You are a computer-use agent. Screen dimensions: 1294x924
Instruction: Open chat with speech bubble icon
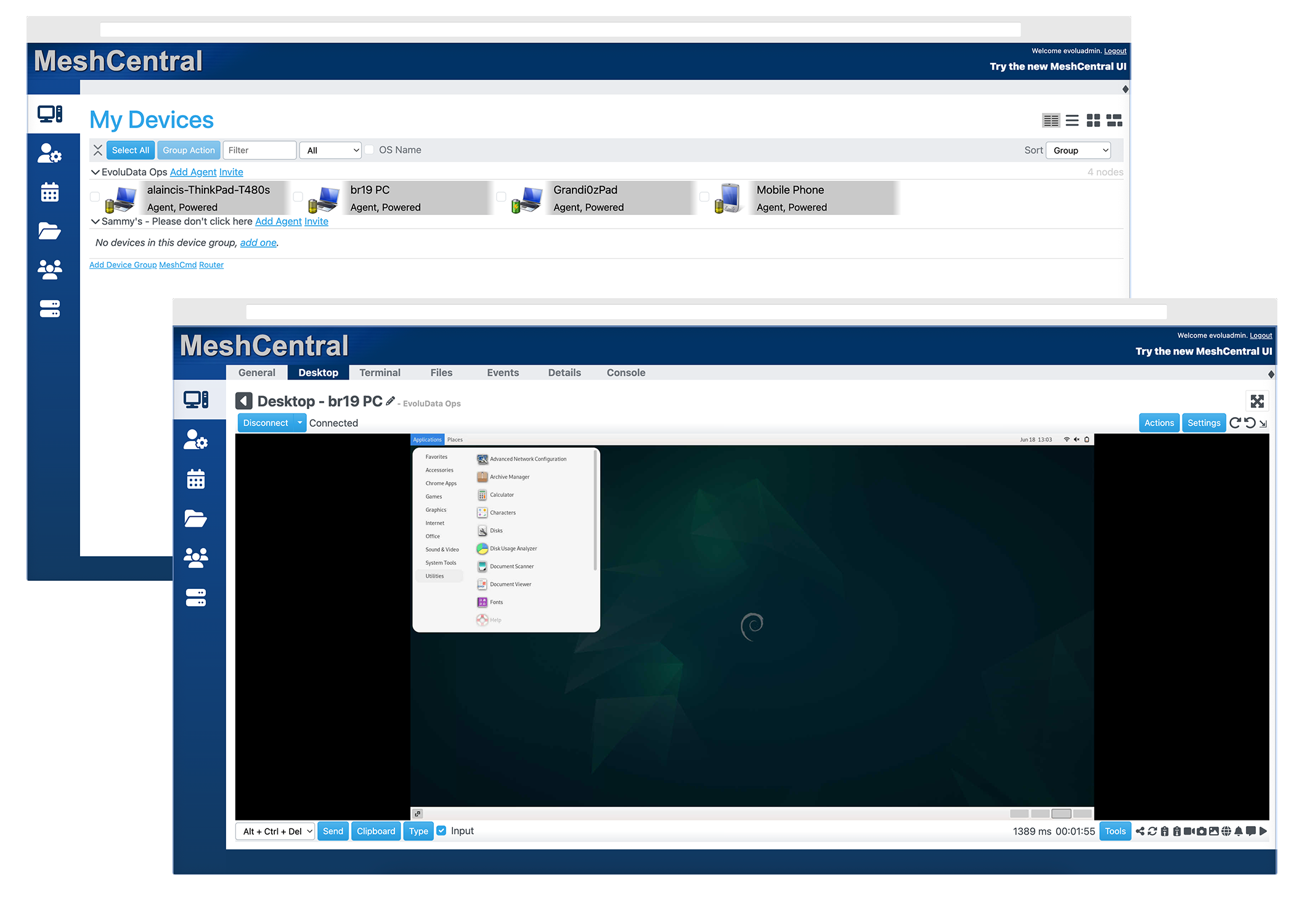[1251, 831]
